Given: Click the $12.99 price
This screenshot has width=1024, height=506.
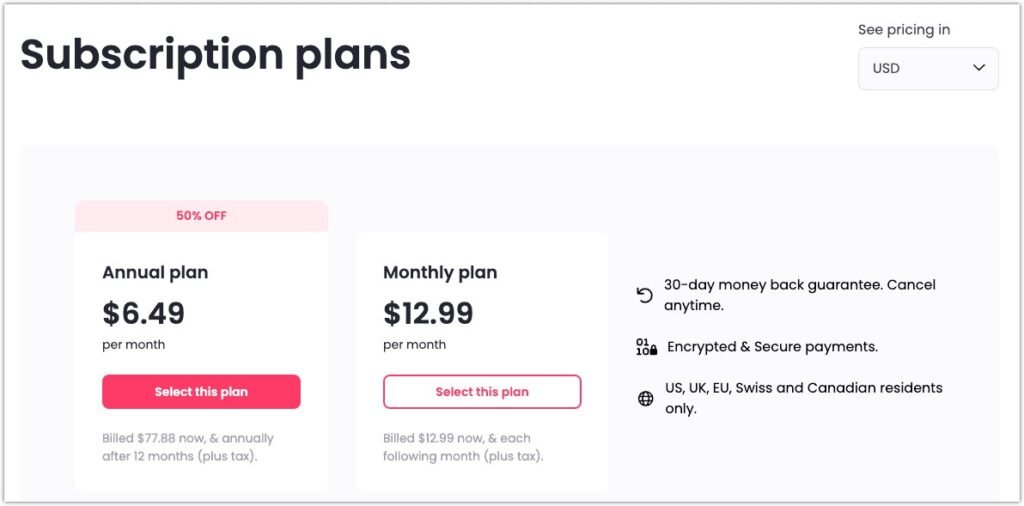Looking at the screenshot, I should click(428, 313).
